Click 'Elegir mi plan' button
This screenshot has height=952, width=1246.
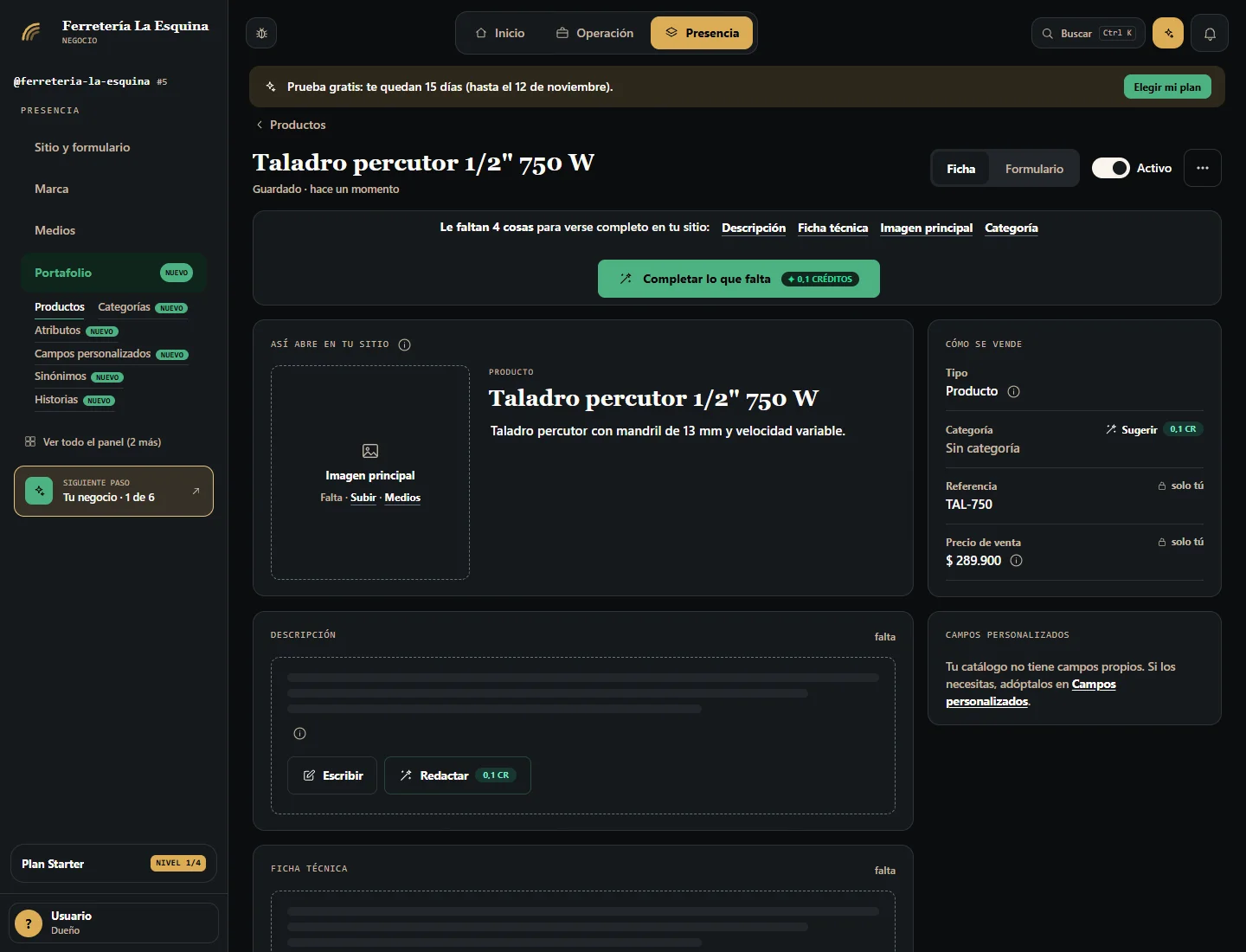1167,87
